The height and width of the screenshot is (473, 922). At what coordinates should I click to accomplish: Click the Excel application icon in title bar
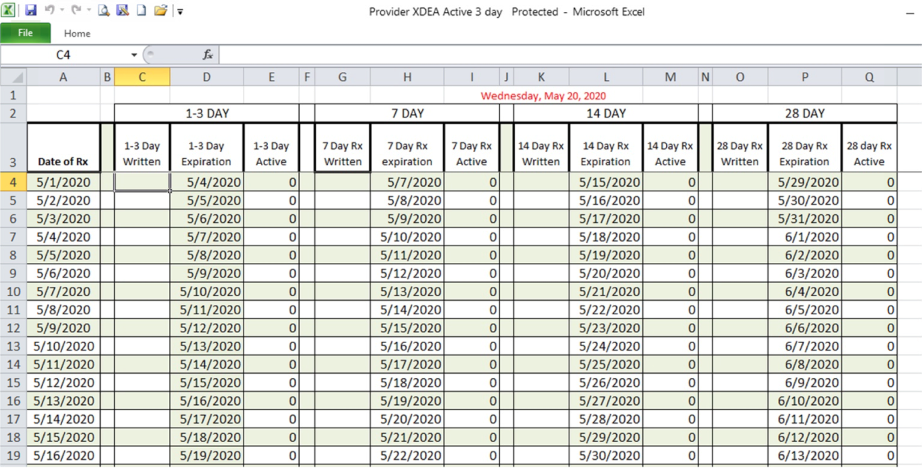[x=8, y=11]
